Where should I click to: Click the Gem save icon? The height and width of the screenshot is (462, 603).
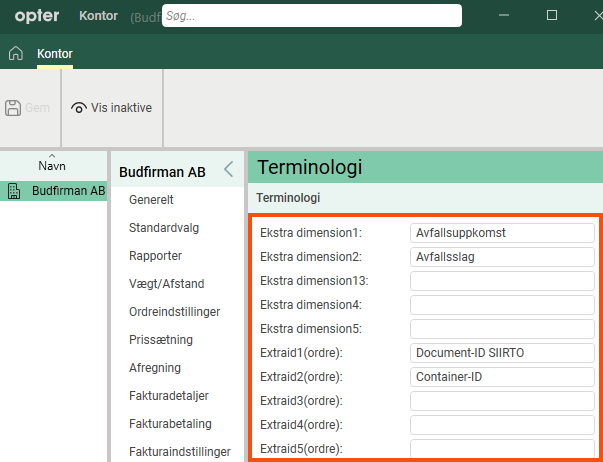point(15,107)
